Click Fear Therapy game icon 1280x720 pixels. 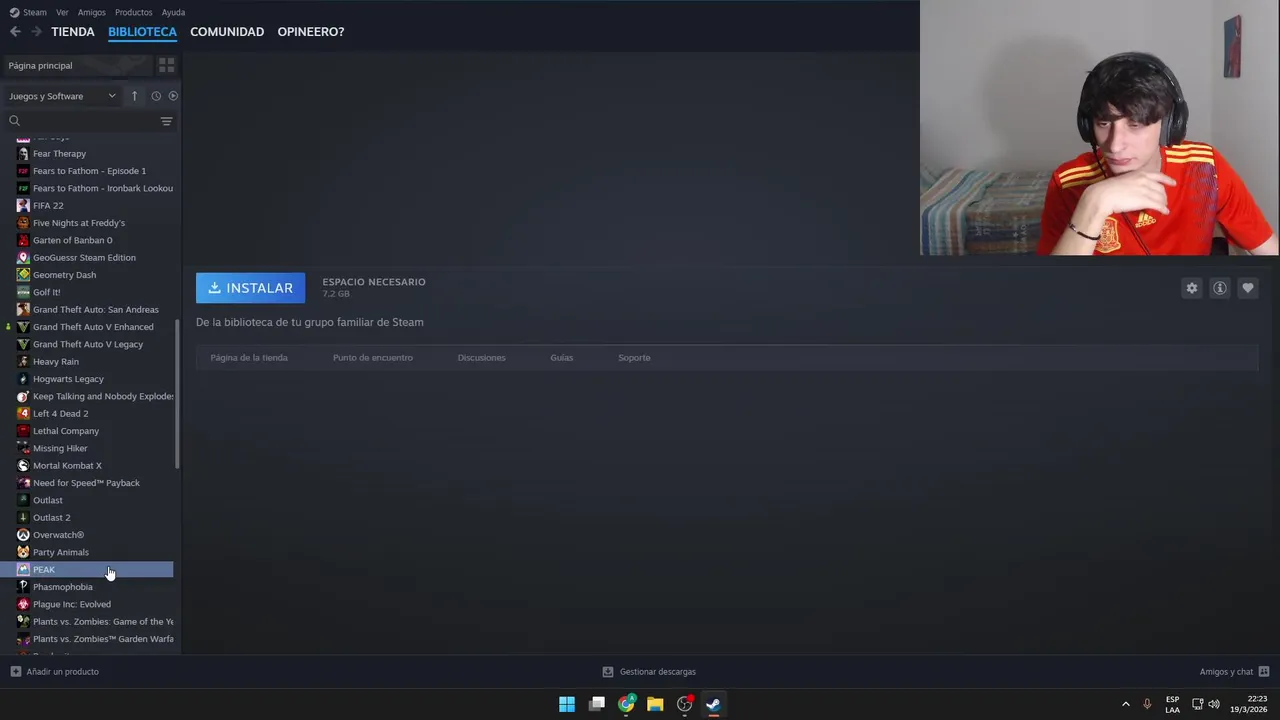[23, 154]
